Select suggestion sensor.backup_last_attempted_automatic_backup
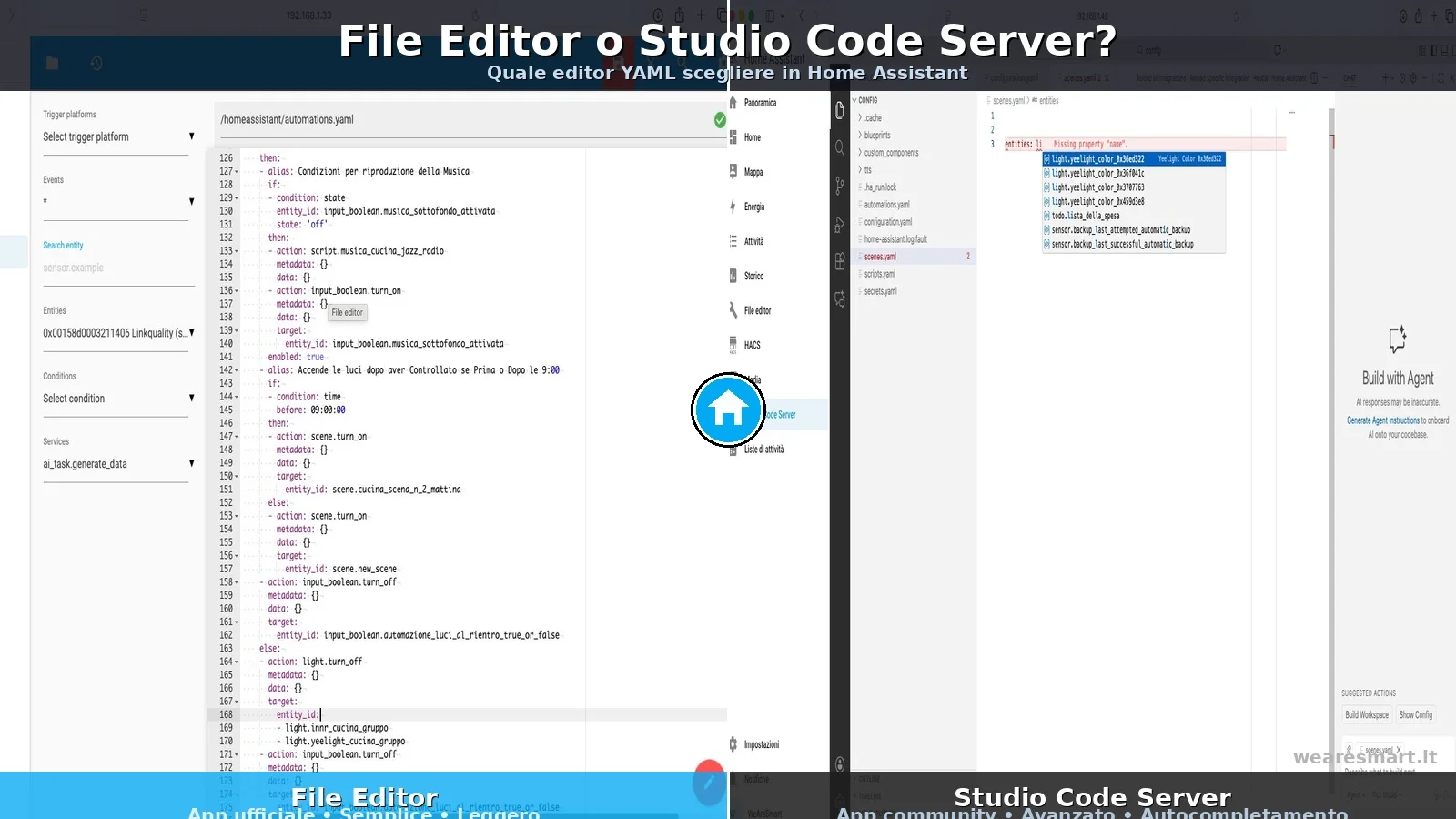The width and height of the screenshot is (1456, 819). (1134, 230)
